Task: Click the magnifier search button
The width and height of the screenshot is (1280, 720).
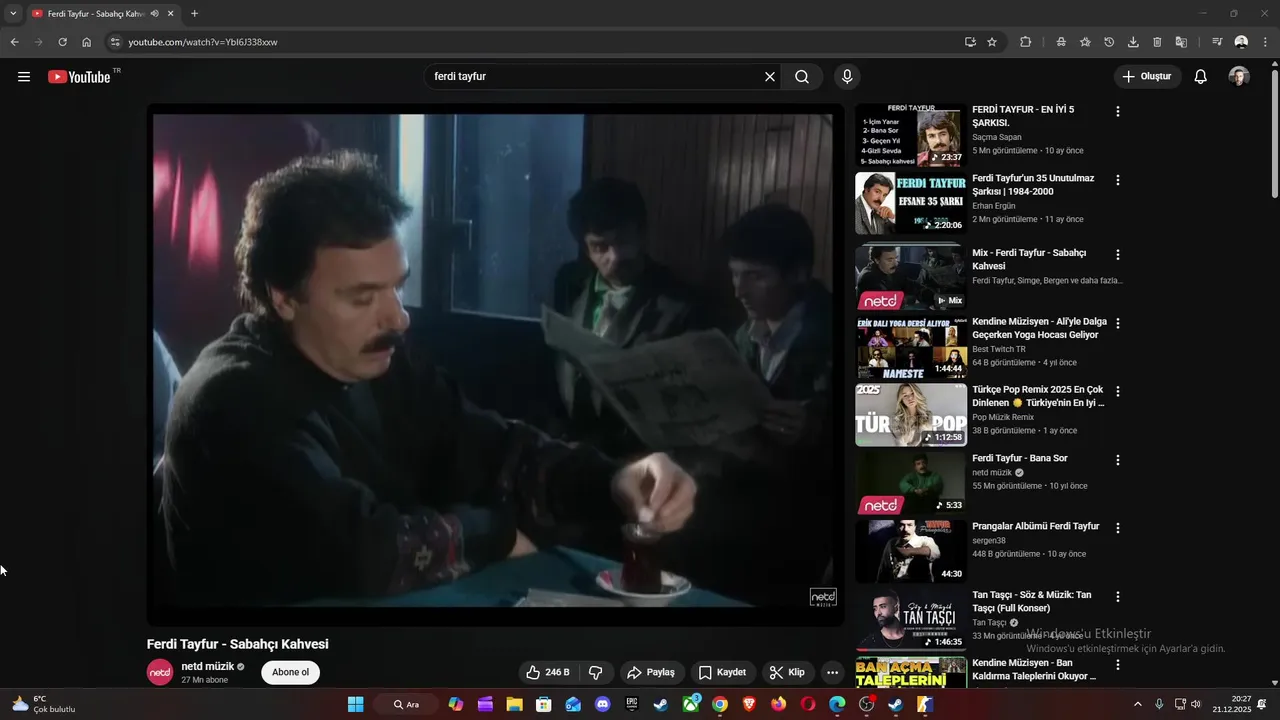Action: click(802, 77)
